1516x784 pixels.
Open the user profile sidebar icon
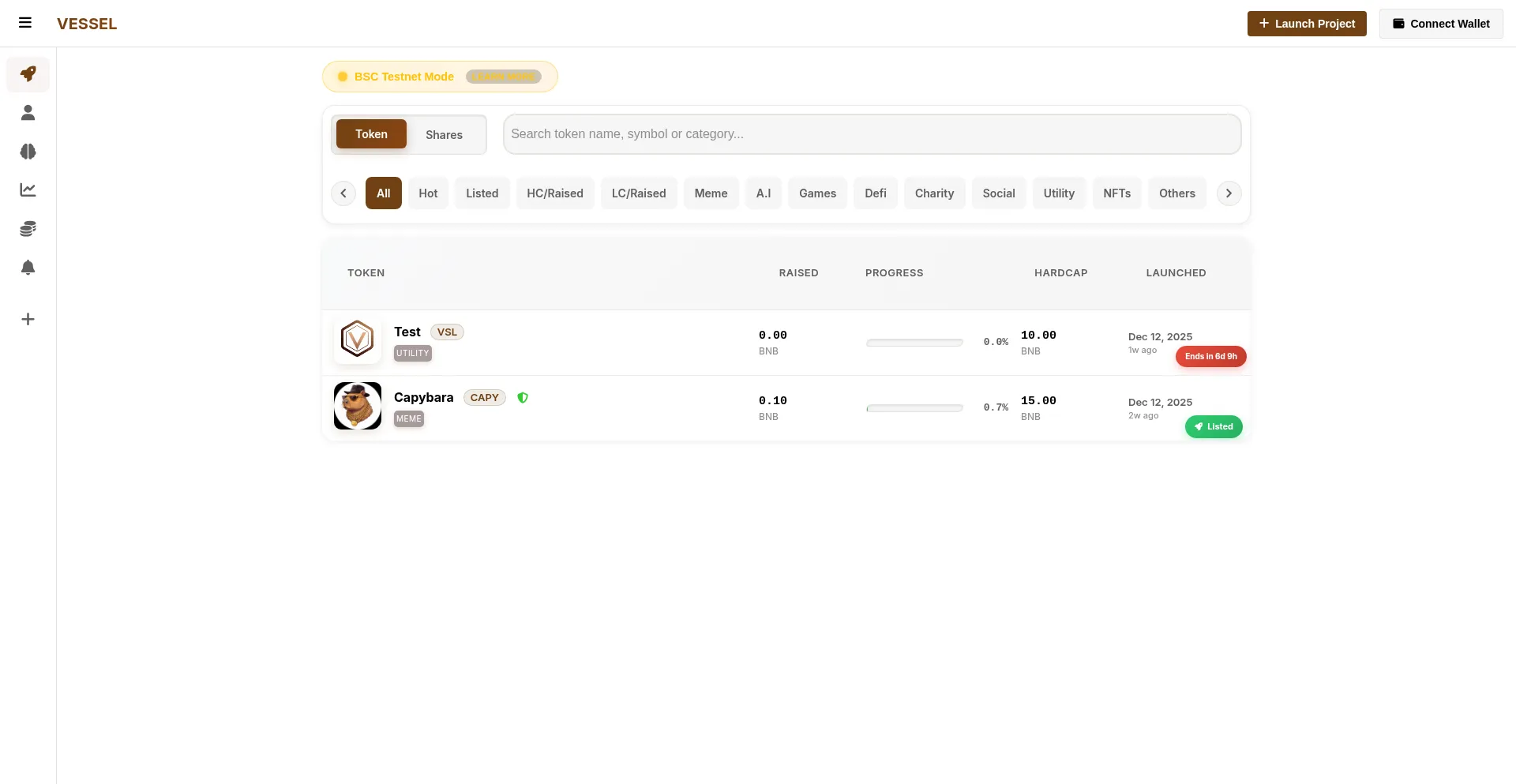pyautogui.click(x=28, y=113)
